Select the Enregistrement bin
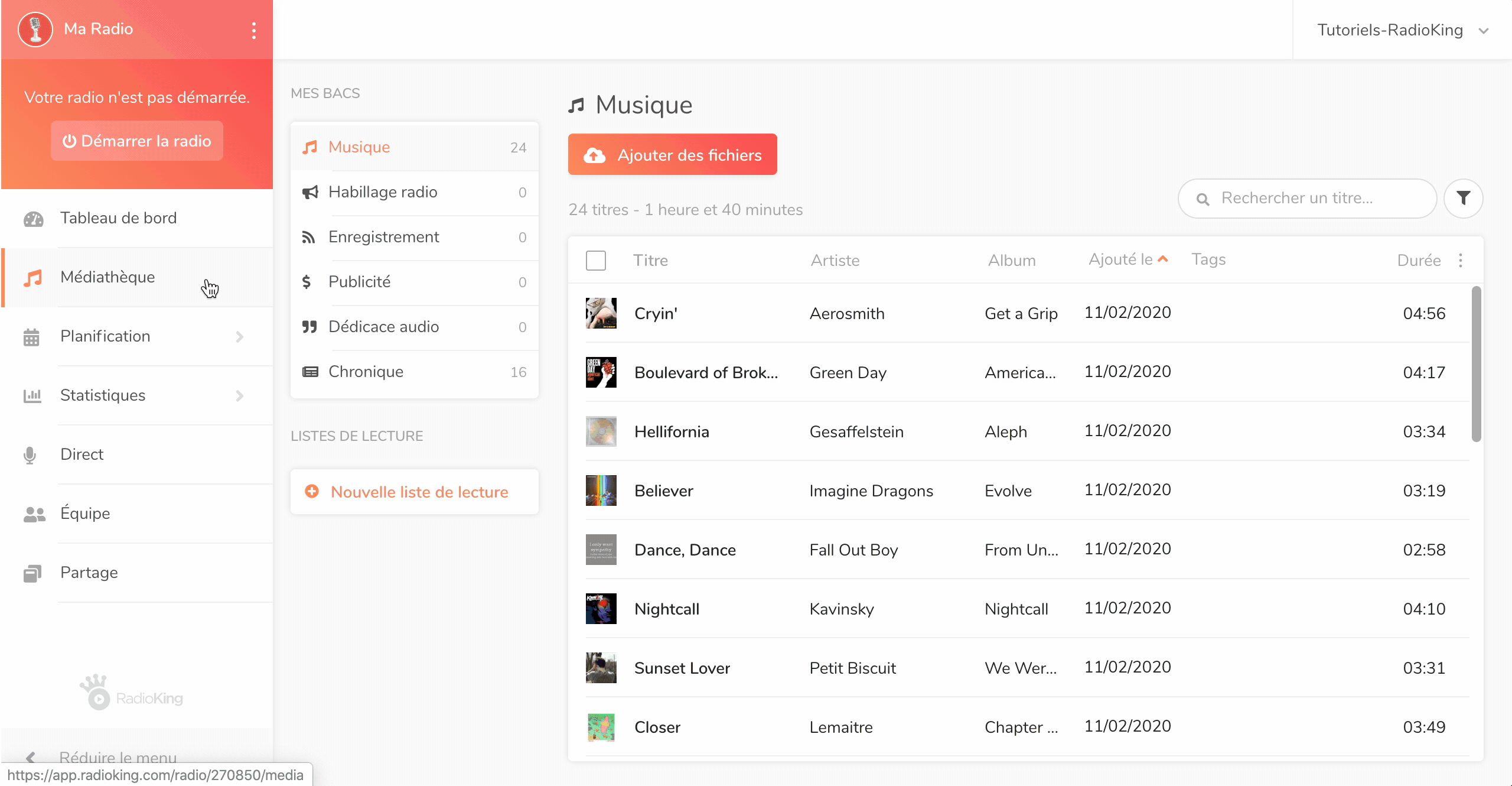1512x786 pixels. click(415, 237)
